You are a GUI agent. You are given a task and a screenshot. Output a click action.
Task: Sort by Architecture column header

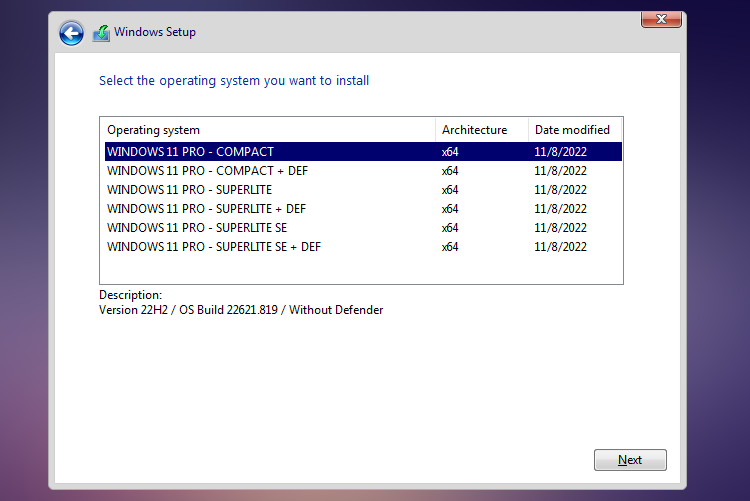(x=482, y=130)
